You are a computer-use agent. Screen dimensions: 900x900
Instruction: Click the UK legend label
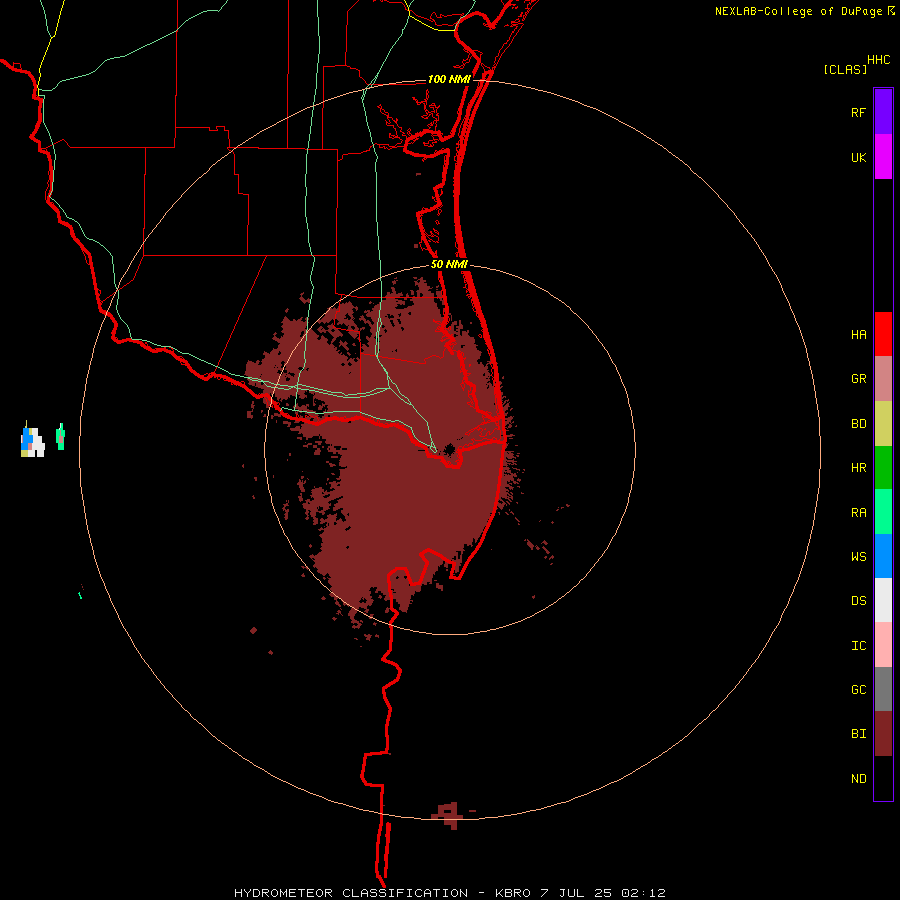858,157
